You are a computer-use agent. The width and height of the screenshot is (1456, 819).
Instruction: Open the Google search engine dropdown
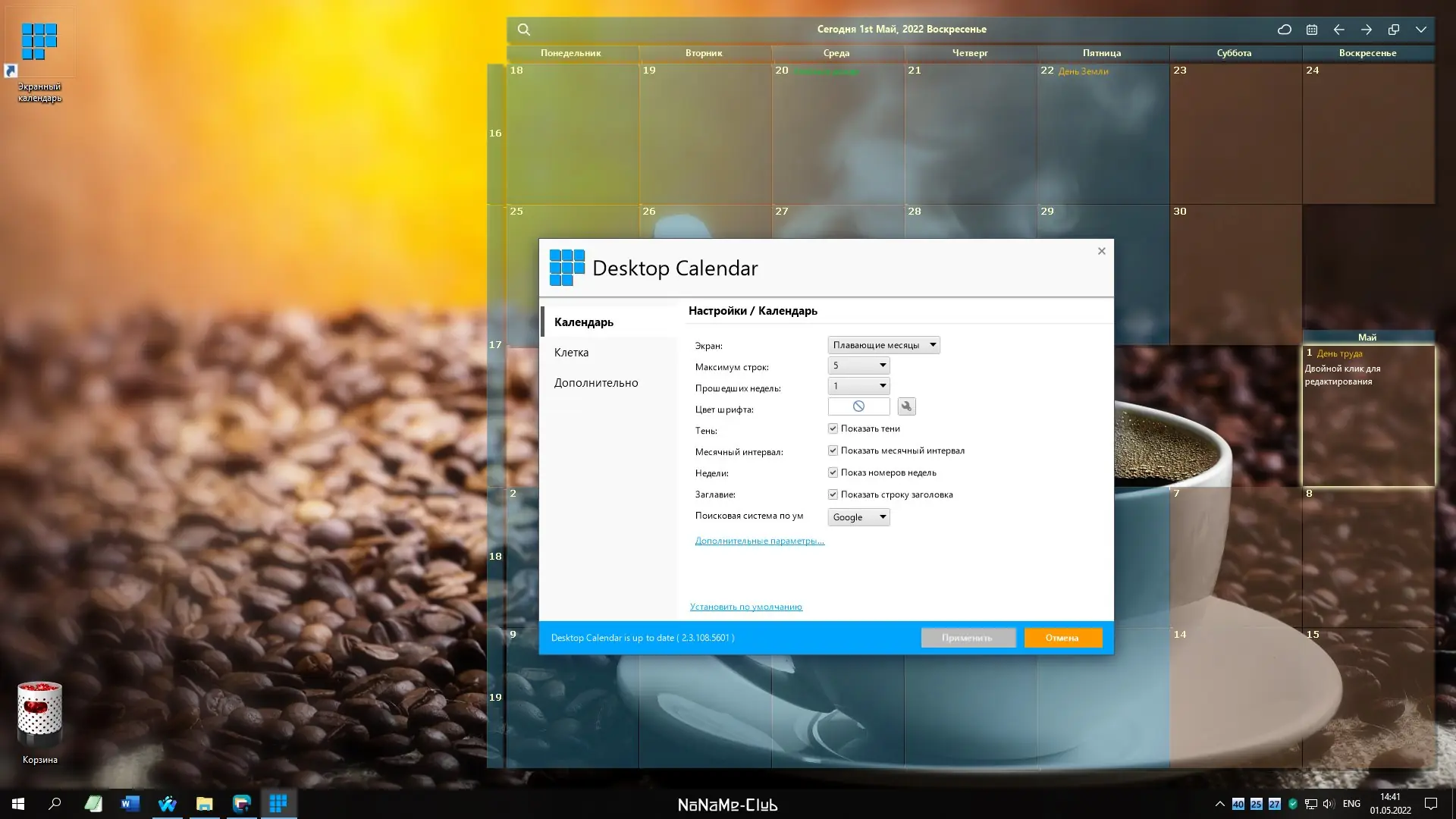858,517
